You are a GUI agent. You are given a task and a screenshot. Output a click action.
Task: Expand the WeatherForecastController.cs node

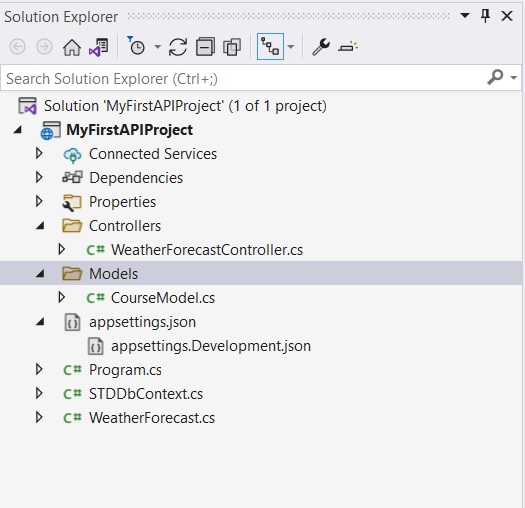click(61, 249)
